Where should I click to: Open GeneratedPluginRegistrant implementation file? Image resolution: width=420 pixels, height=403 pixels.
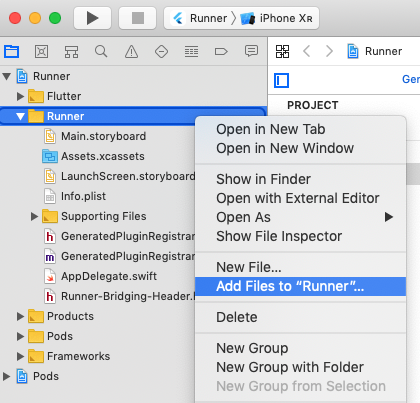coord(119,256)
